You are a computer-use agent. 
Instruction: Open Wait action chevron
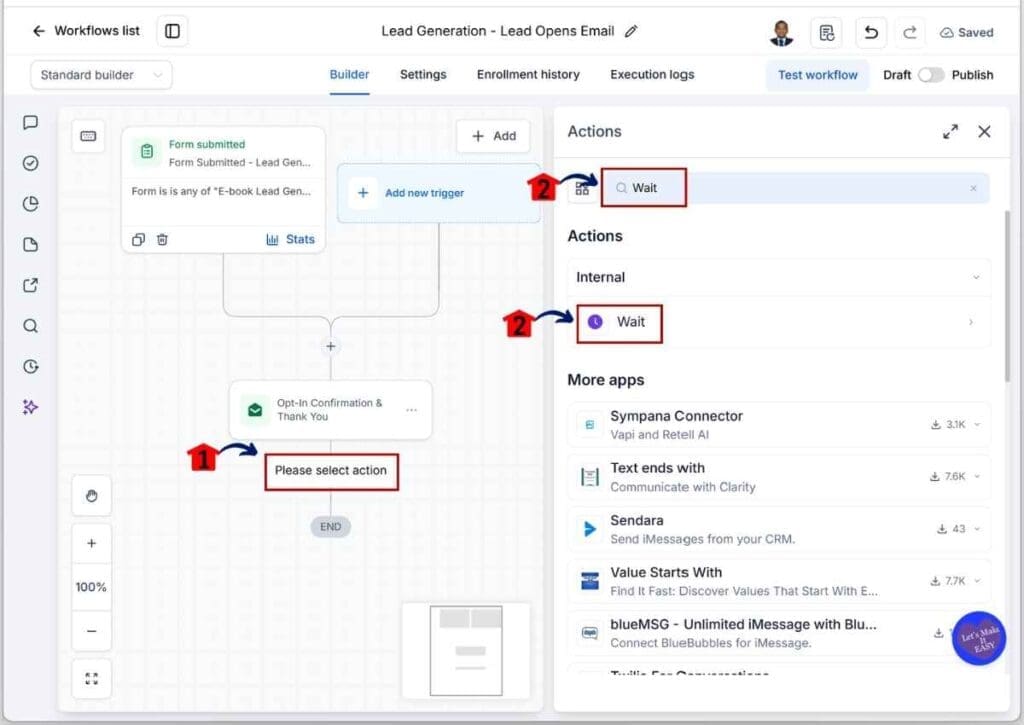pyautogui.click(x=971, y=322)
